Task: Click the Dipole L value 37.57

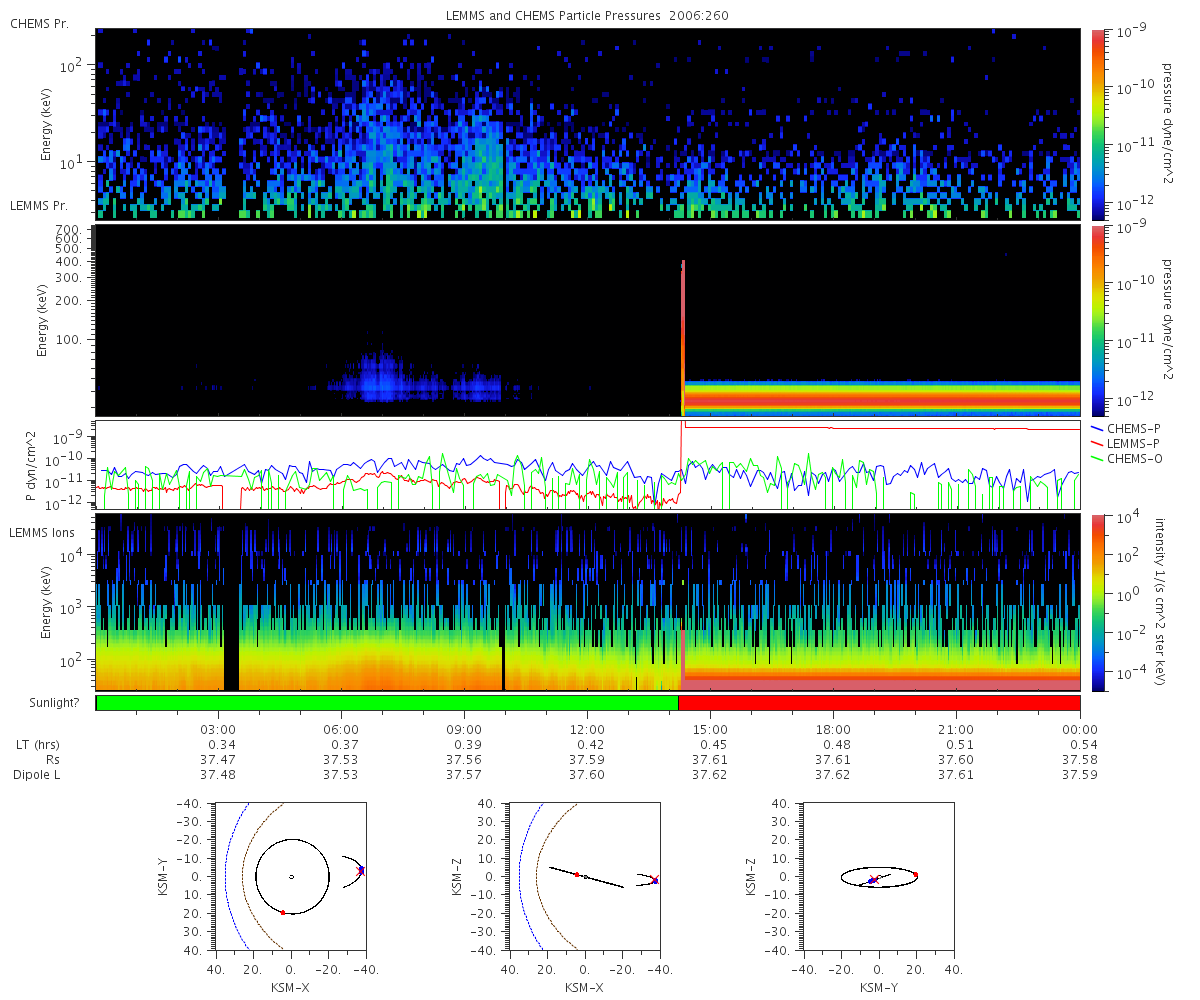Action: click(x=464, y=775)
